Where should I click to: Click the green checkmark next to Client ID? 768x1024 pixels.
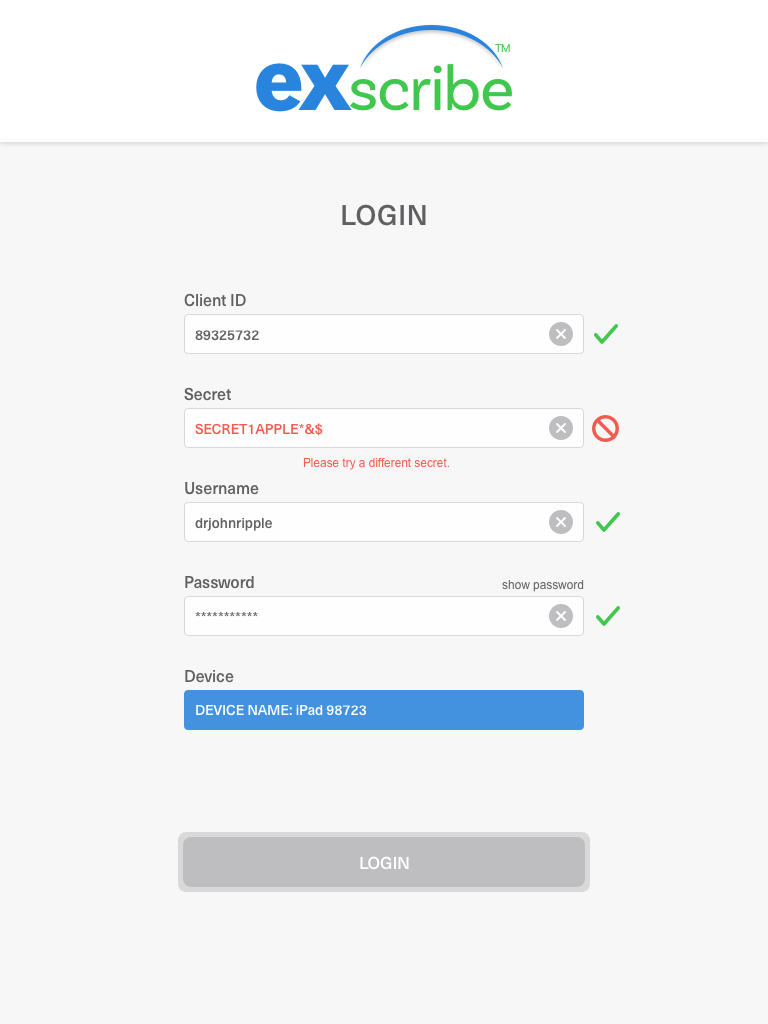tap(606, 334)
